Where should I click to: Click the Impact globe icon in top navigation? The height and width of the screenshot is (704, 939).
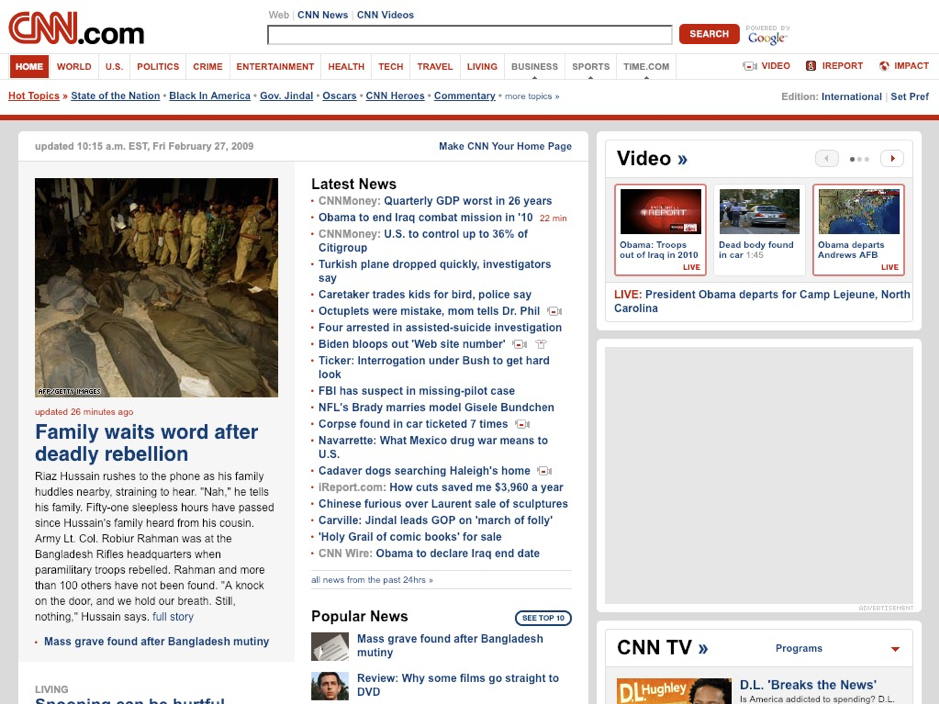884,67
